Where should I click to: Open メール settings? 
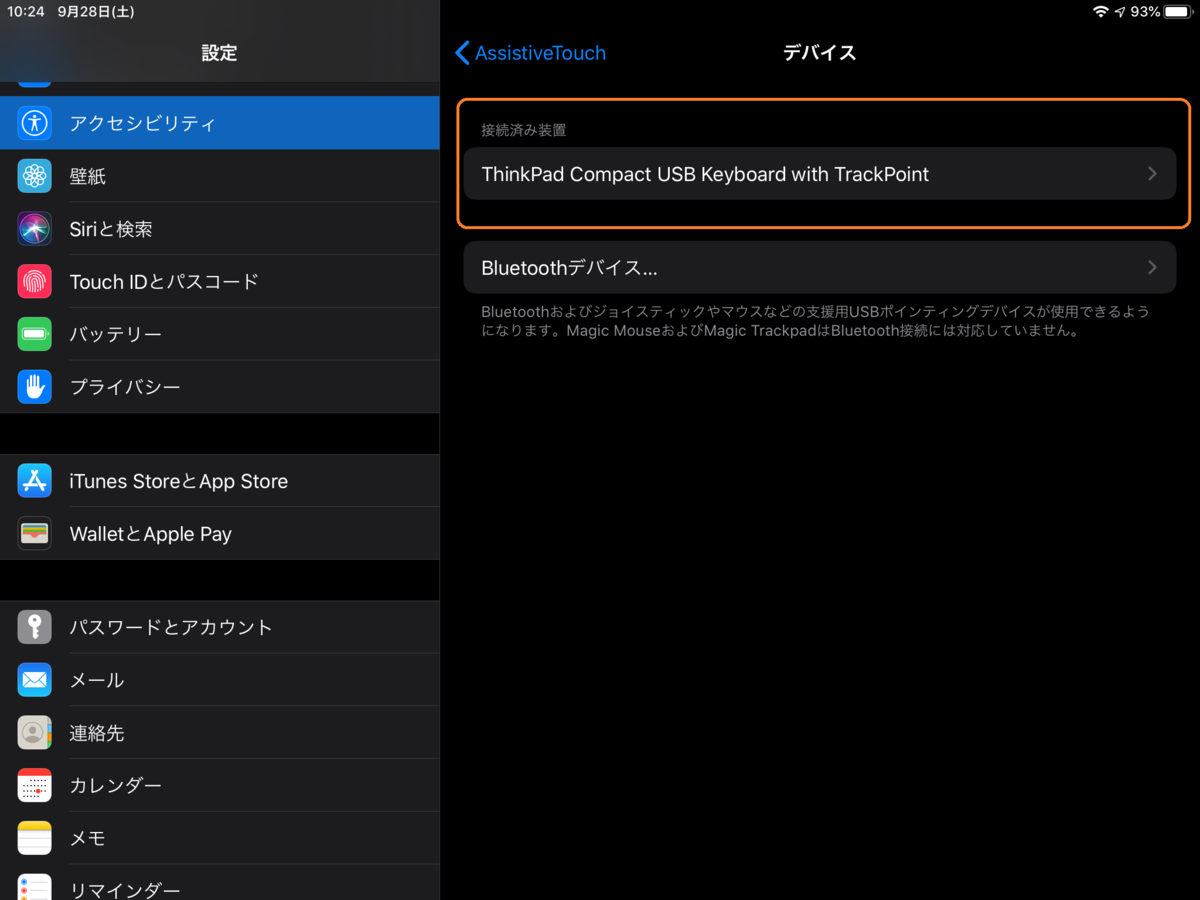(x=220, y=680)
